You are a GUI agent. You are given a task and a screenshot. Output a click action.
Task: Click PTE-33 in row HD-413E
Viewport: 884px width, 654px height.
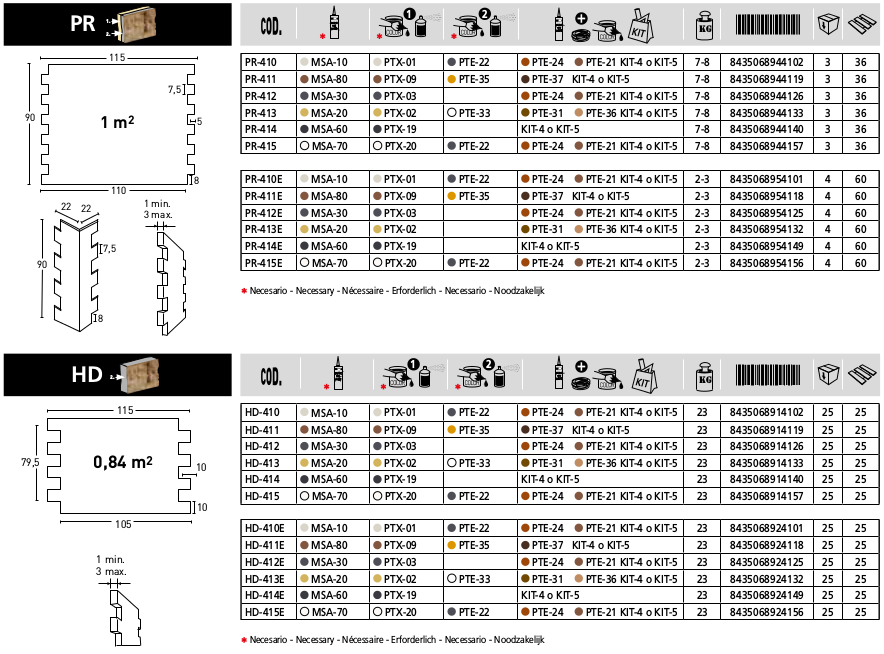pos(474,579)
